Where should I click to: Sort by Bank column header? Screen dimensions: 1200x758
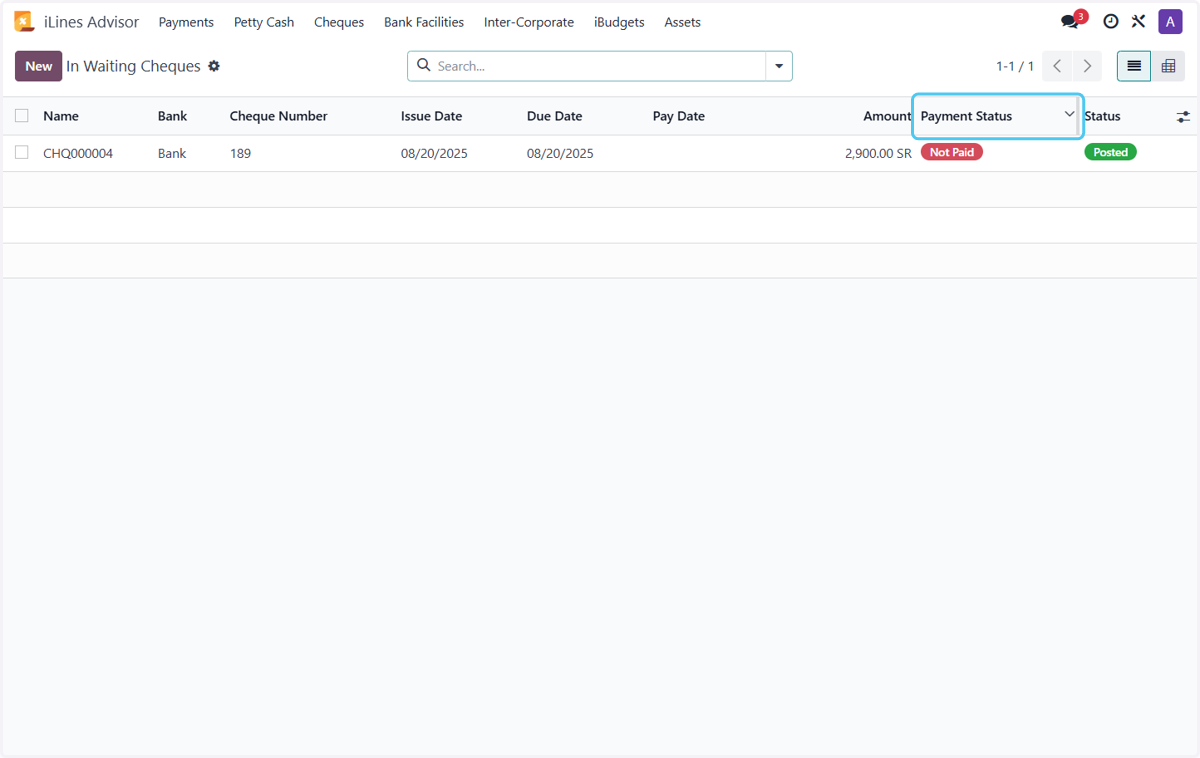pyautogui.click(x=172, y=116)
